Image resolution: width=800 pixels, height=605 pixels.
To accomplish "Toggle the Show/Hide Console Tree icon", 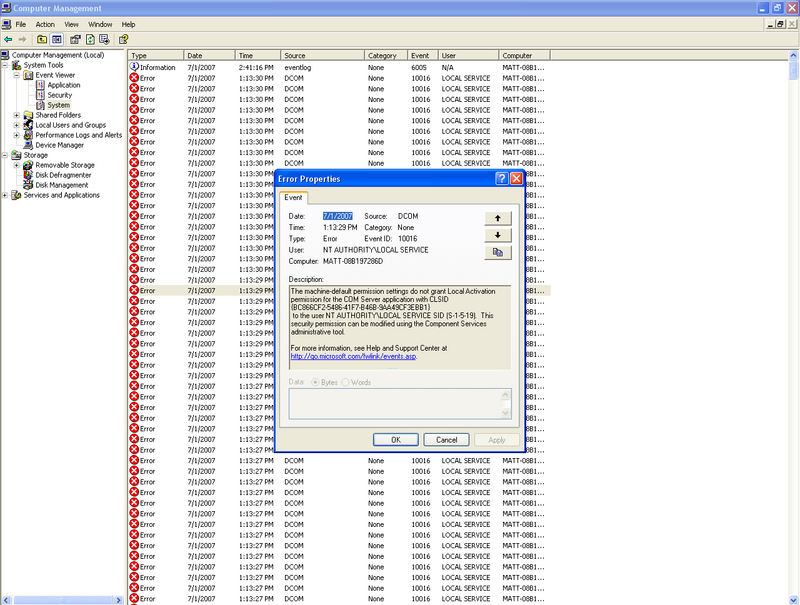I will point(57,39).
